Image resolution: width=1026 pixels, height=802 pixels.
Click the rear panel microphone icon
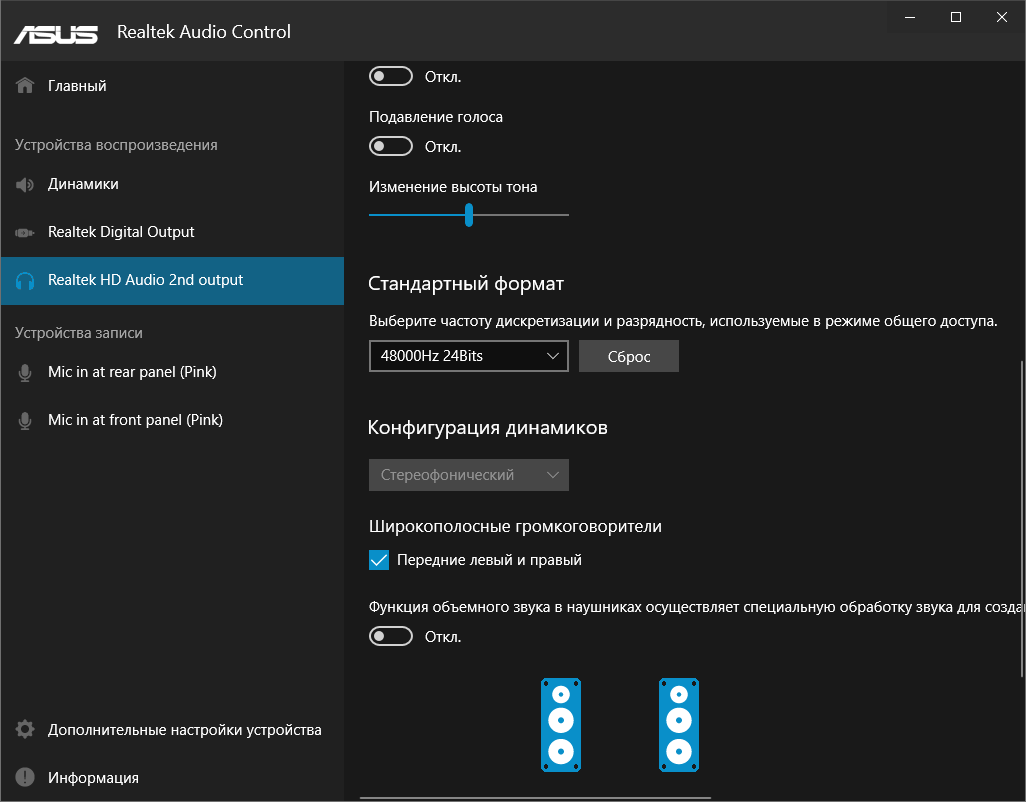coord(26,373)
